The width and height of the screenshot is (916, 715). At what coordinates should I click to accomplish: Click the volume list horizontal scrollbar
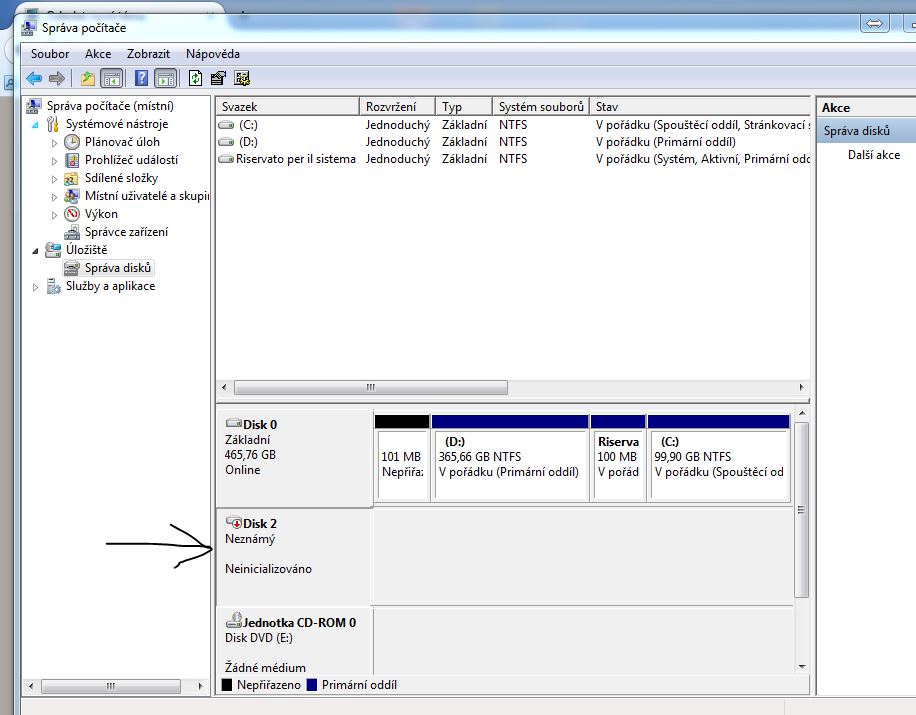coord(370,388)
